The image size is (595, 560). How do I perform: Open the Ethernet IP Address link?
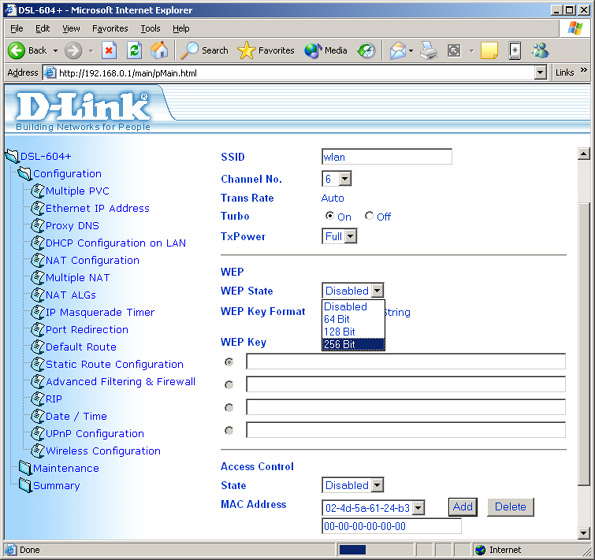click(97, 208)
